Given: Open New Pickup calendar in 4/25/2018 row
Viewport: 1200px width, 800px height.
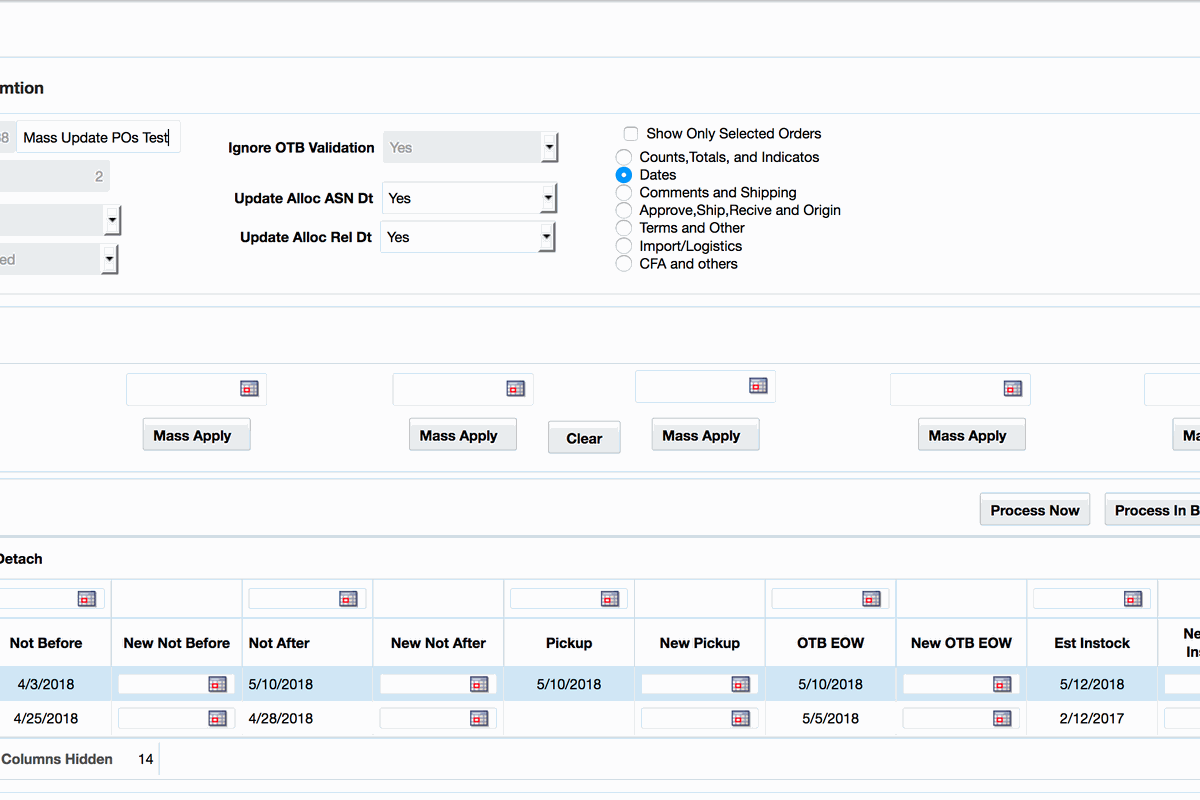Looking at the screenshot, I should coord(740,718).
